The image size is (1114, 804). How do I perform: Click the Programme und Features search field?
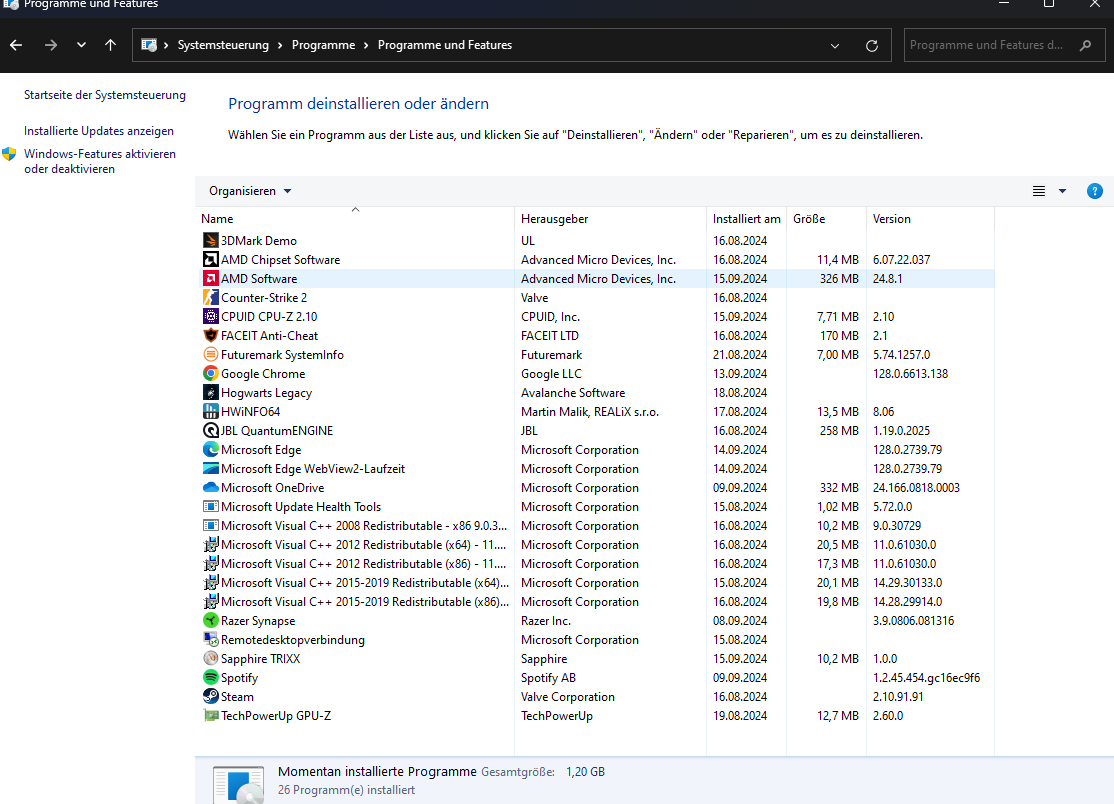1004,45
